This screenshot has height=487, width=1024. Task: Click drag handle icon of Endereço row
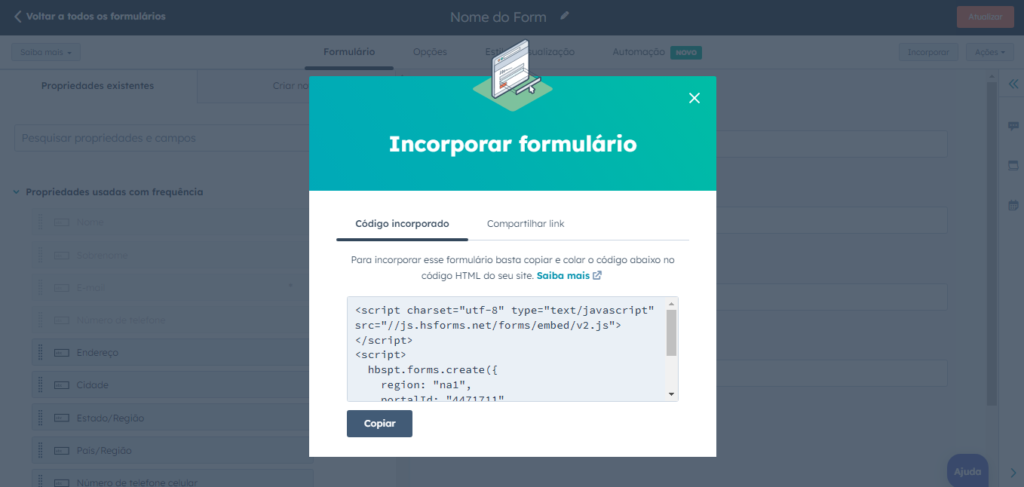tap(40, 353)
